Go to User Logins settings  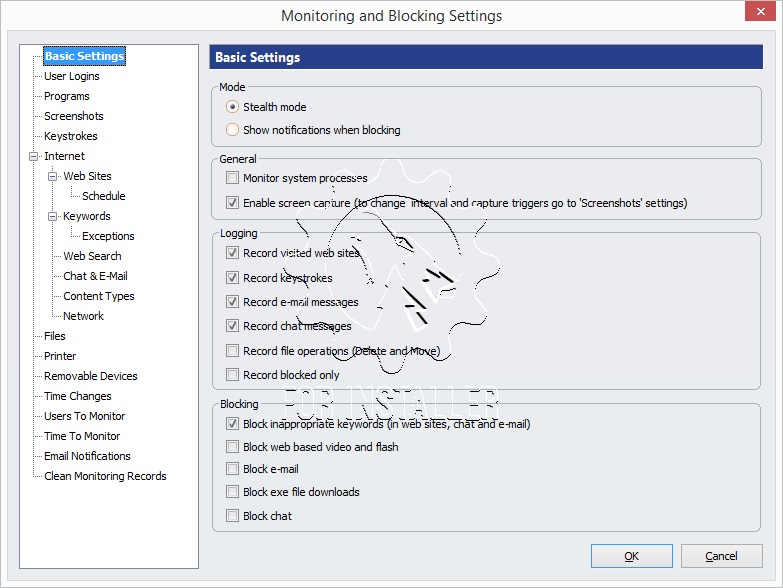click(71, 76)
